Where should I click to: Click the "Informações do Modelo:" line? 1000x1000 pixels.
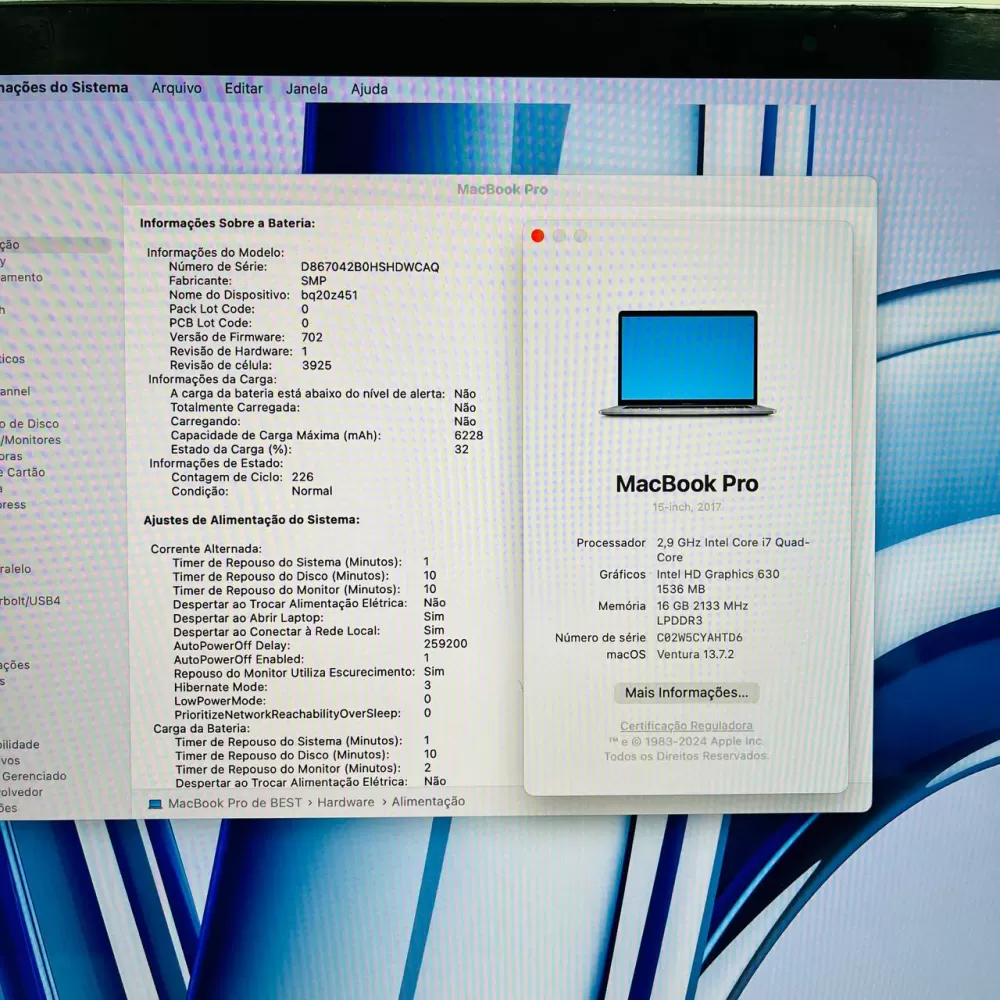coord(216,253)
